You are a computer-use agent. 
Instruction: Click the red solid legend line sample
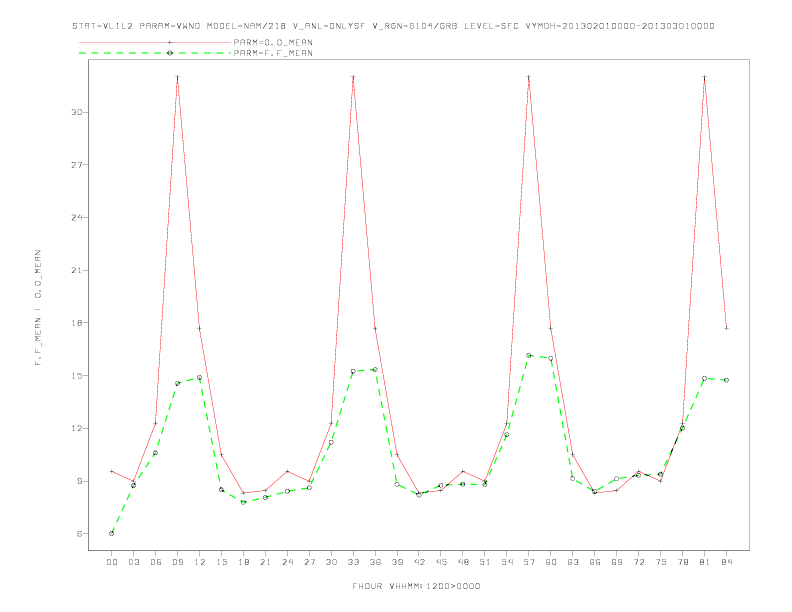[155, 42]
